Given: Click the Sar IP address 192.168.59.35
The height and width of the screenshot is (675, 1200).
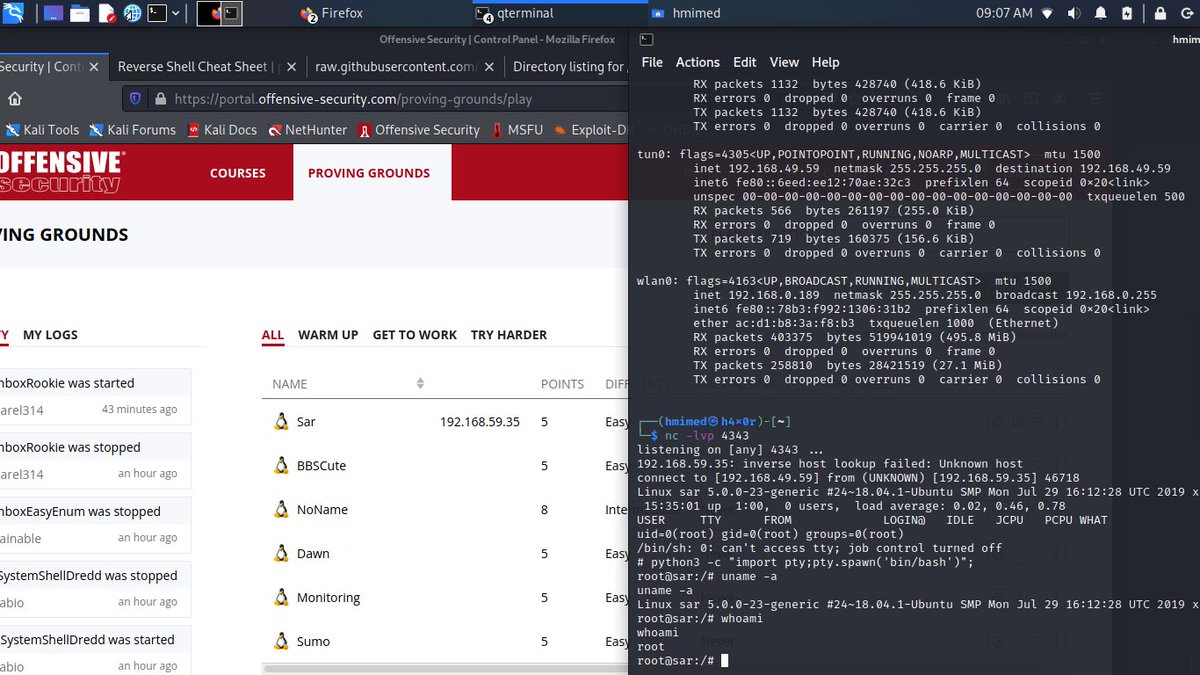Looking at the screenshot, I should [480, 422].
